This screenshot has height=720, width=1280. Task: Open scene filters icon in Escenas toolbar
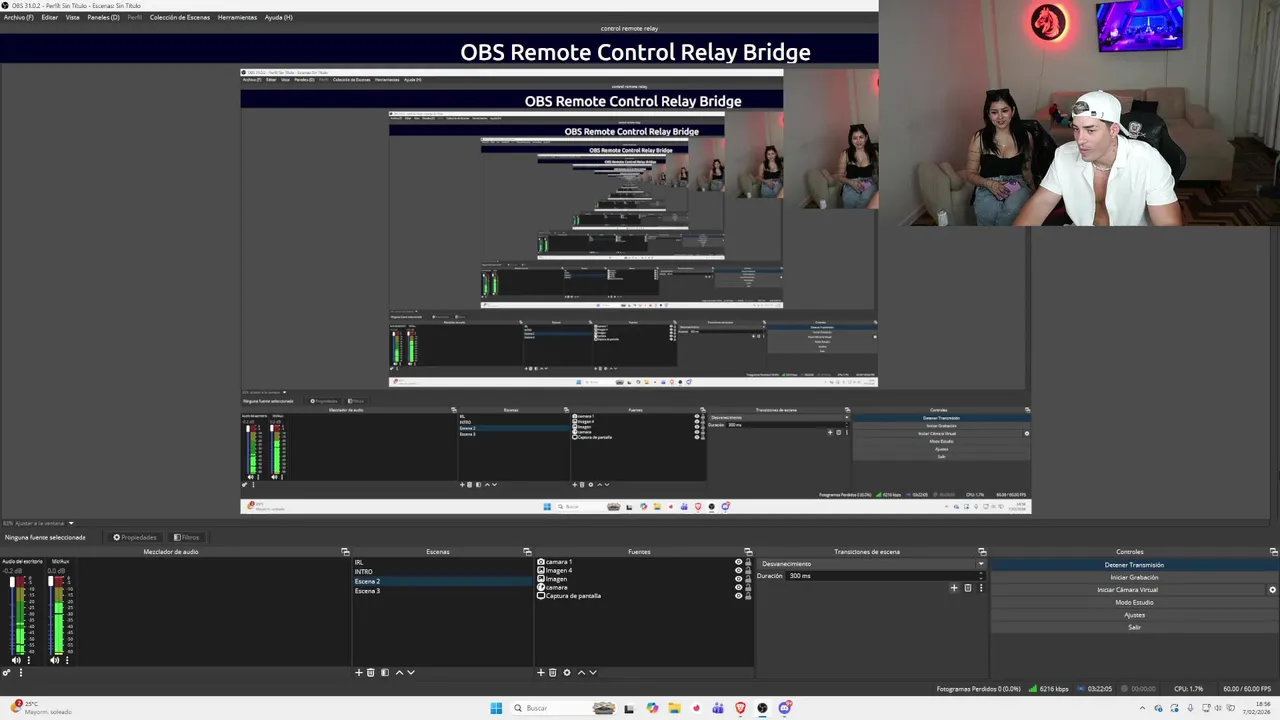pyautogui.click(x=384, y=672)
